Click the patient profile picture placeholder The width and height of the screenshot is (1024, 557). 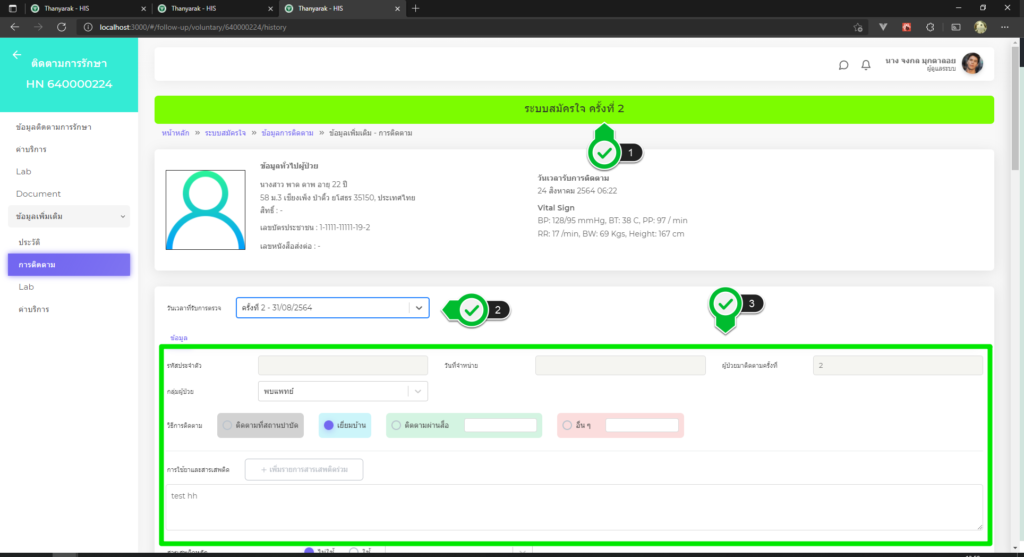[205, 210]
